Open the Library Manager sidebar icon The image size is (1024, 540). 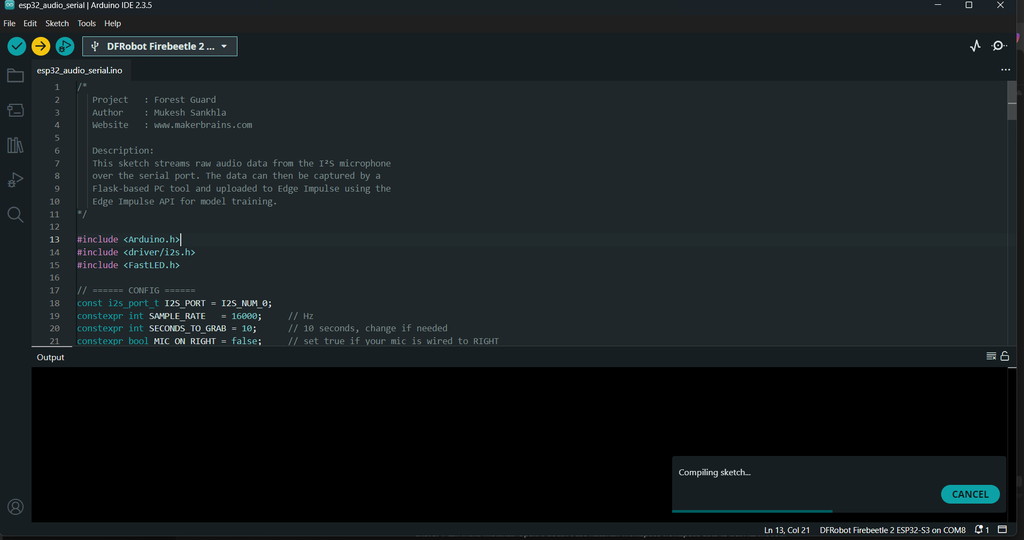pyautogui.click(x=15, y=145)
